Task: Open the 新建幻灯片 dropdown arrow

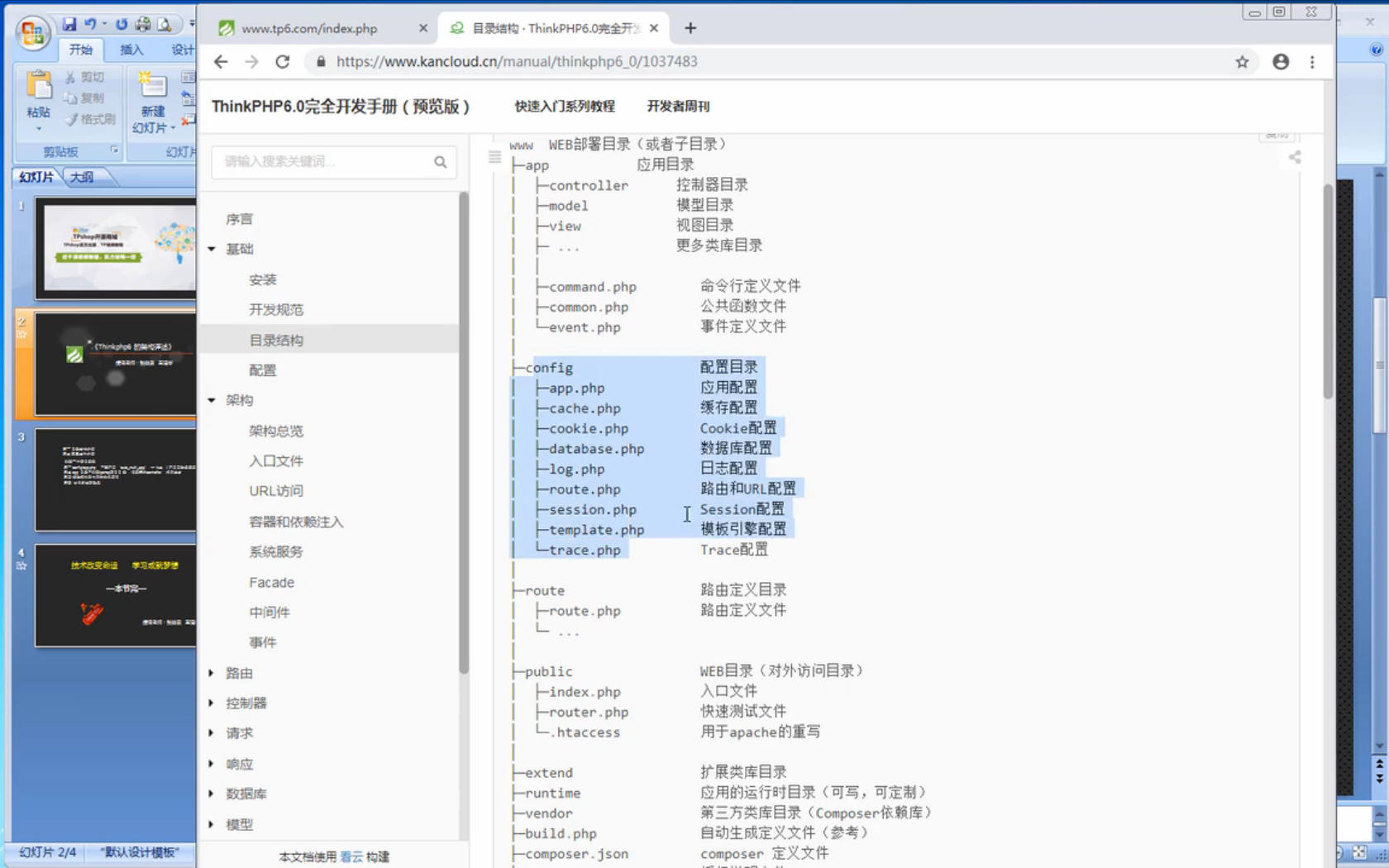Action: [x=172, y=128]
